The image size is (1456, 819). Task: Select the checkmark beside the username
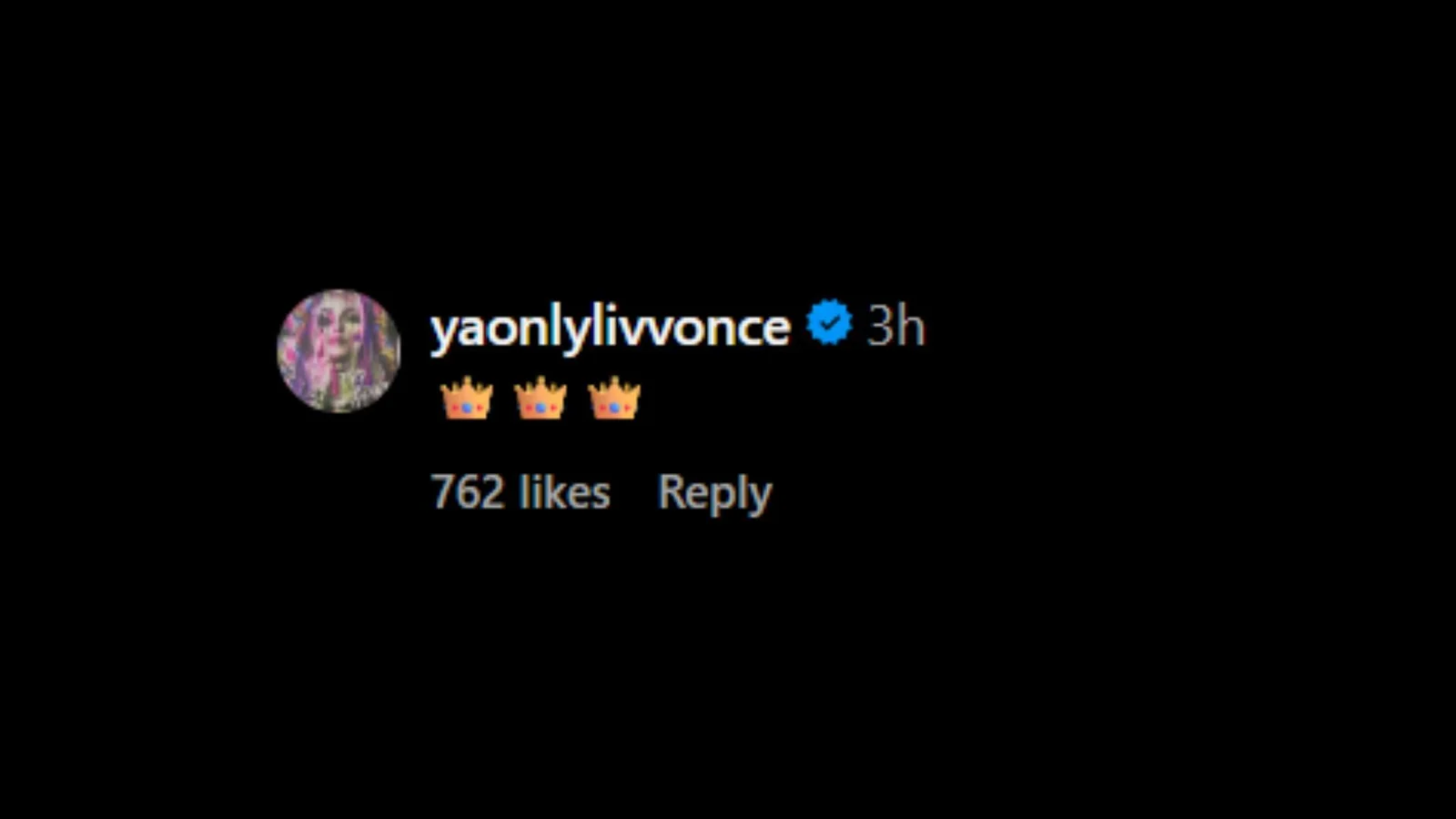click(x=829, y=323)
